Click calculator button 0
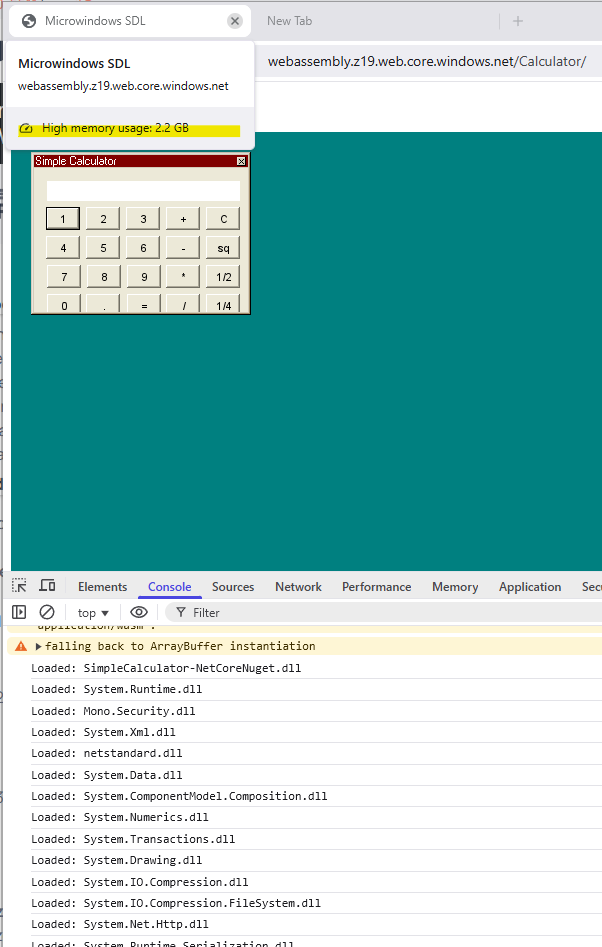 [63, 304]
